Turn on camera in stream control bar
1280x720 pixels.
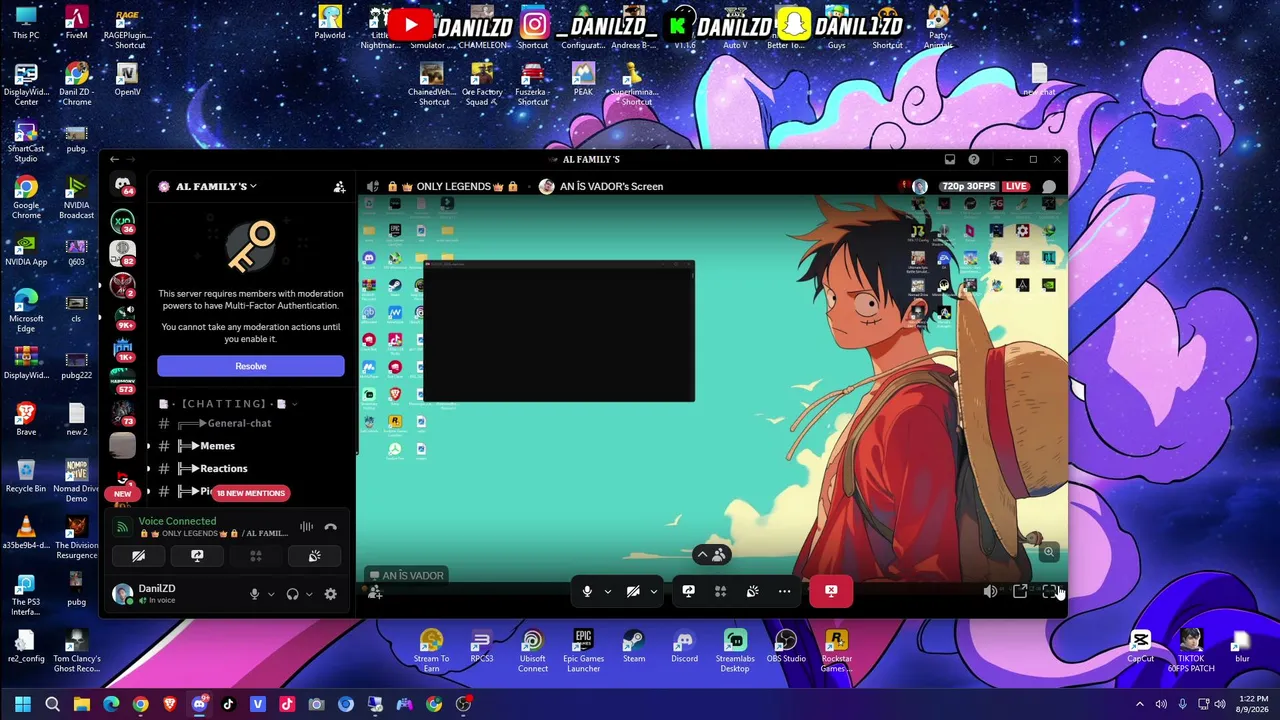(633, 591)
